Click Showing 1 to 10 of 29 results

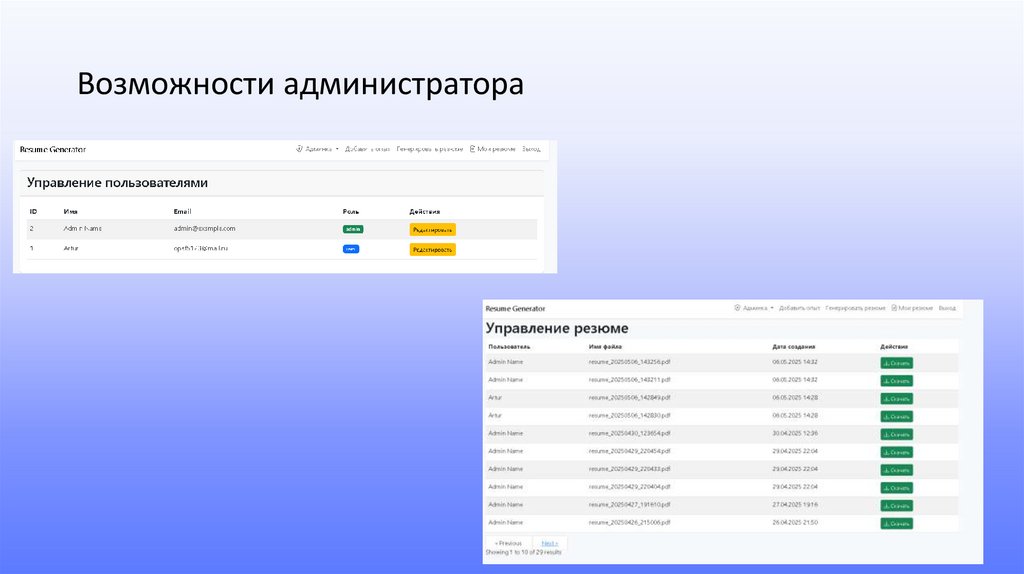(523, 552)
